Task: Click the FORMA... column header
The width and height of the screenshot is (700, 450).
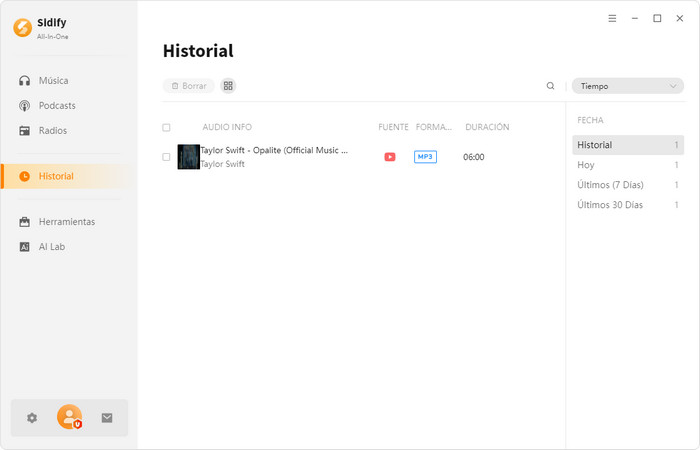Action: coord(433,127)
